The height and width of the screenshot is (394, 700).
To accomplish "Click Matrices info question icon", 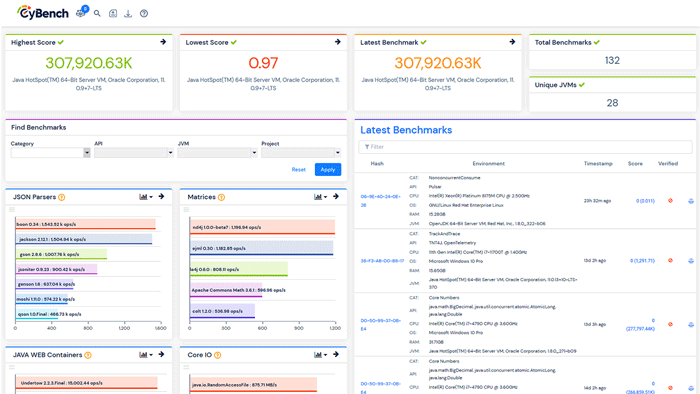I will coord(221,197).
